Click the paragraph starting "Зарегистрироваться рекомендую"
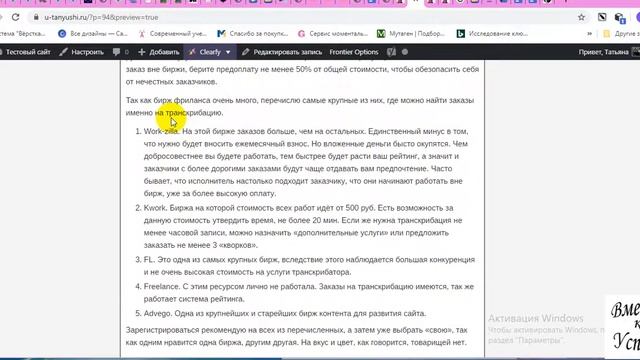The height and width of the screenshot is (360, 640). (x=297, y=336)
